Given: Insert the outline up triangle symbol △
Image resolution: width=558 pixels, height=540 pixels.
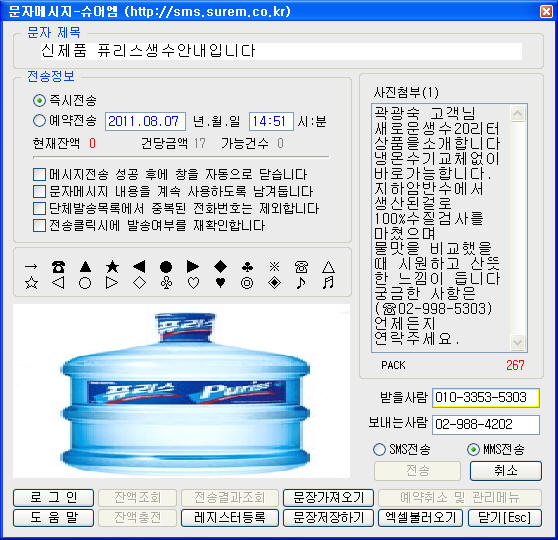Looking at the screenshot, I should (x=328, y=266).
